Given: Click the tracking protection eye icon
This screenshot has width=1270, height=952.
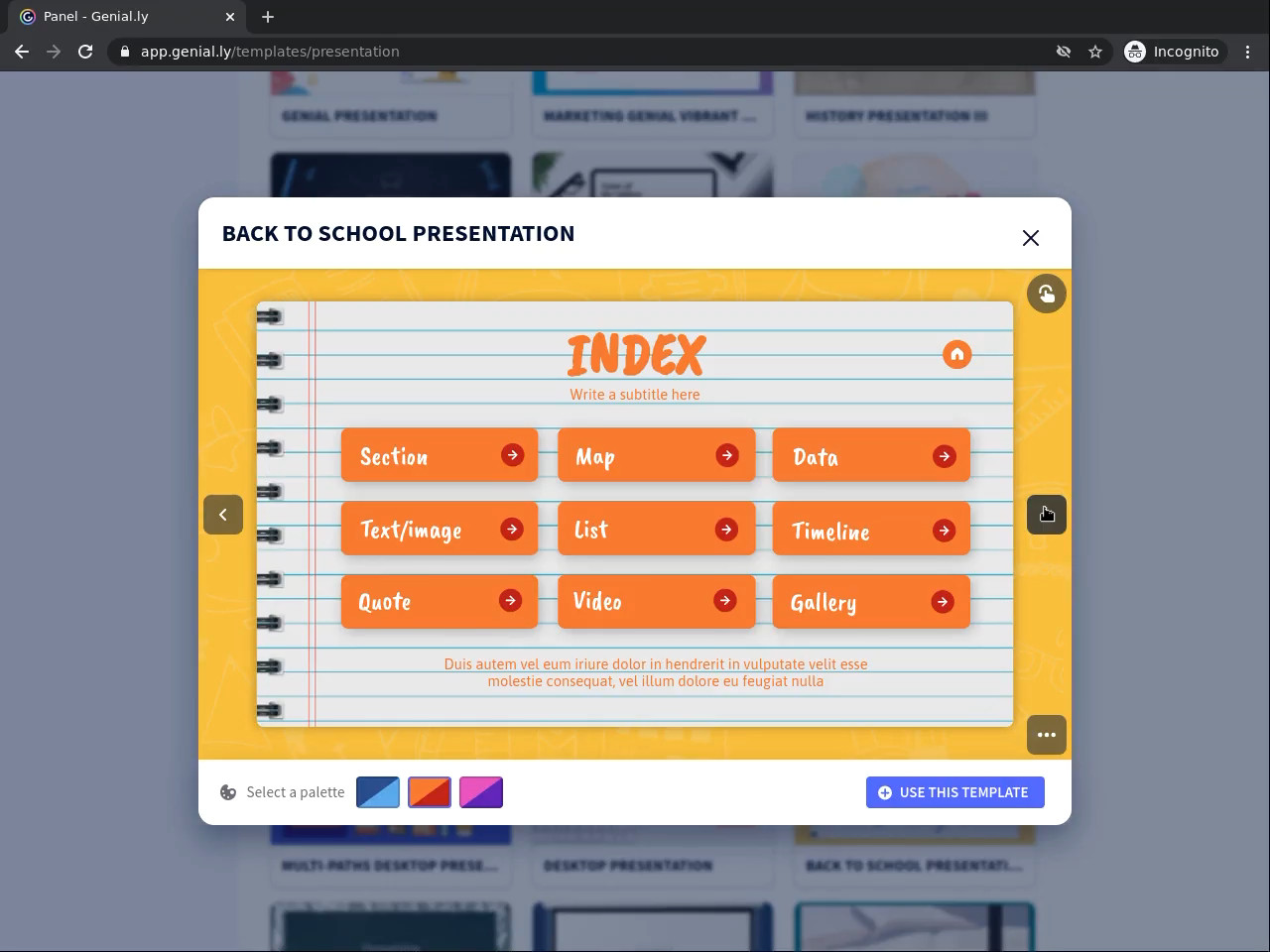Looking at the screenshot, I should (x=1064, y=52).
